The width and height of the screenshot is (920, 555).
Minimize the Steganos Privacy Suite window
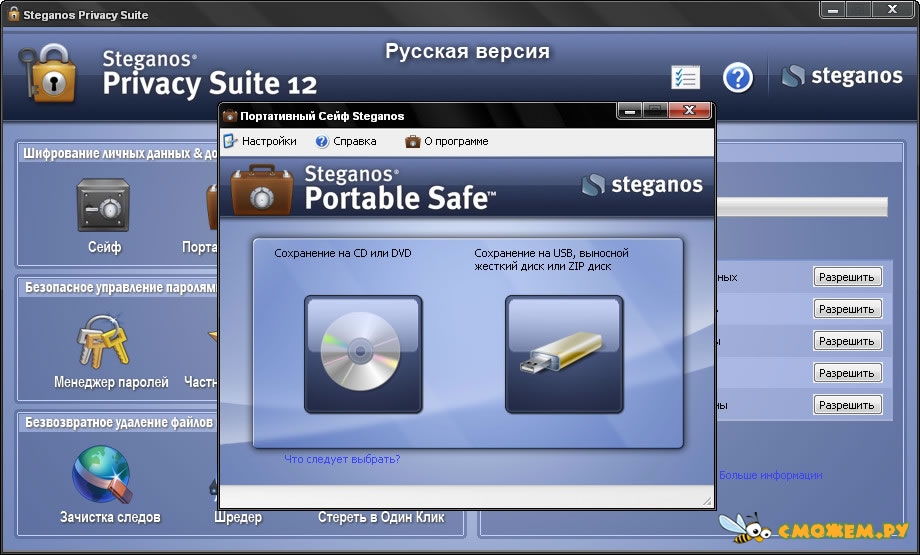coord(833,9)
